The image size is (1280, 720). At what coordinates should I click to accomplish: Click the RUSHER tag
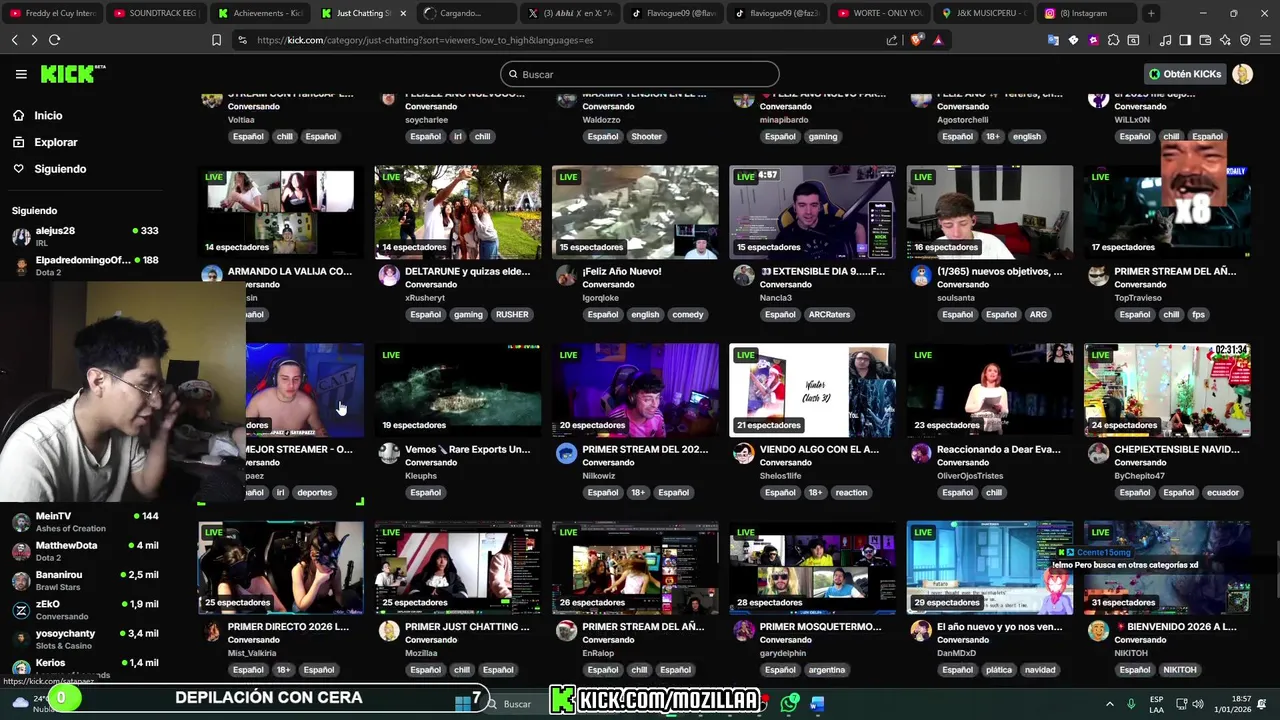[512, 314]
